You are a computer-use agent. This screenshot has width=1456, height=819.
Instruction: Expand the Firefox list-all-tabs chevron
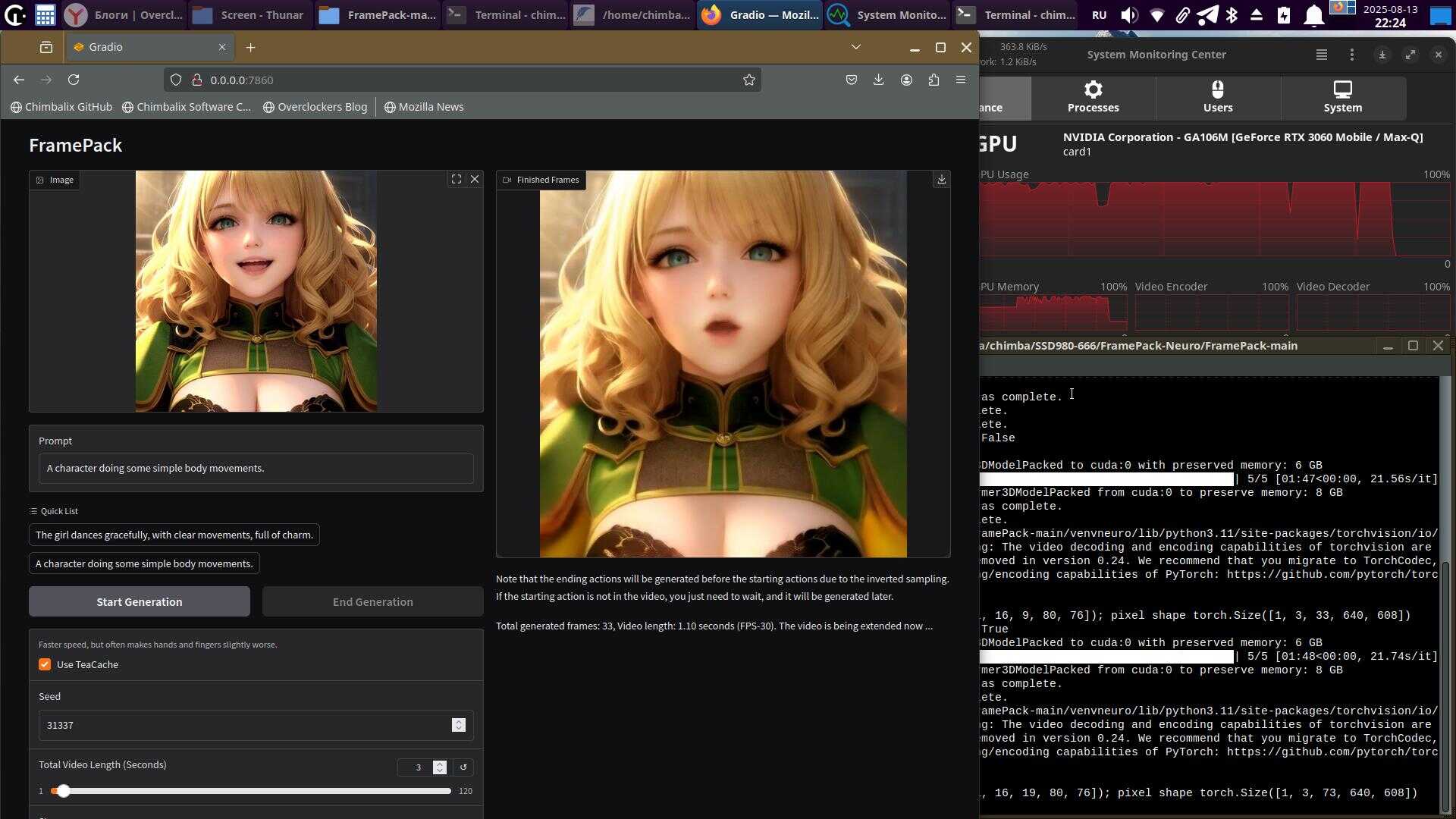856,47
